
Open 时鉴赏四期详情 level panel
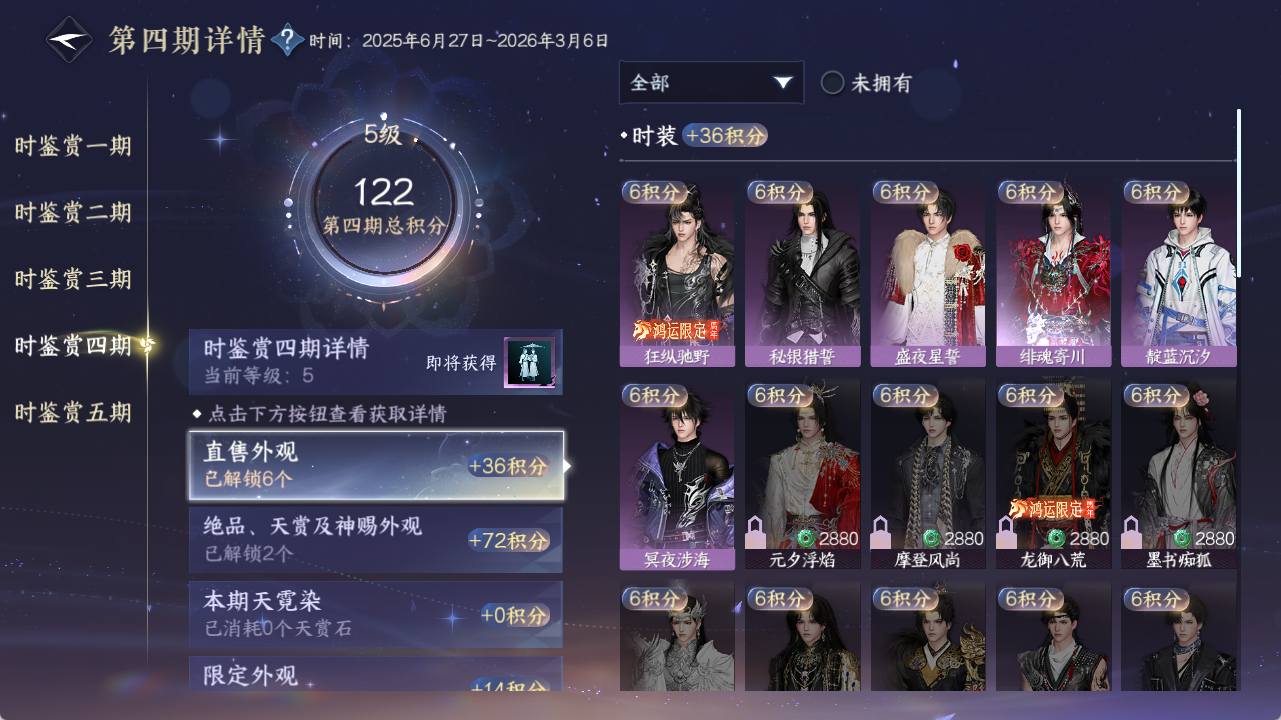376,362
